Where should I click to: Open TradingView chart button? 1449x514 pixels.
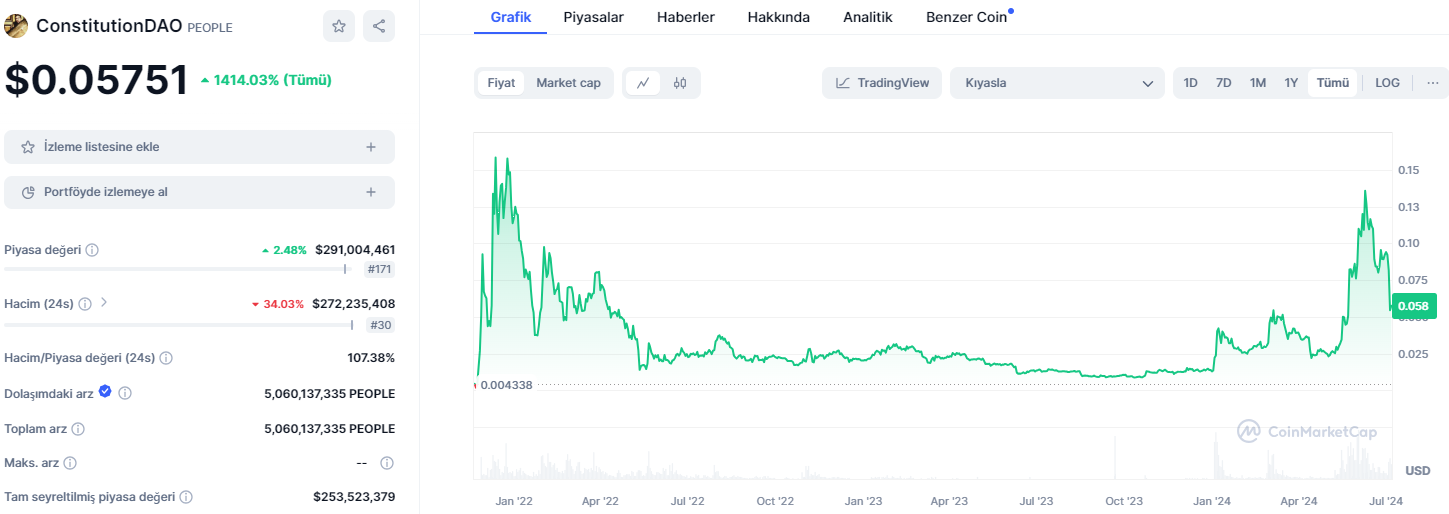(x=883, y=83)
